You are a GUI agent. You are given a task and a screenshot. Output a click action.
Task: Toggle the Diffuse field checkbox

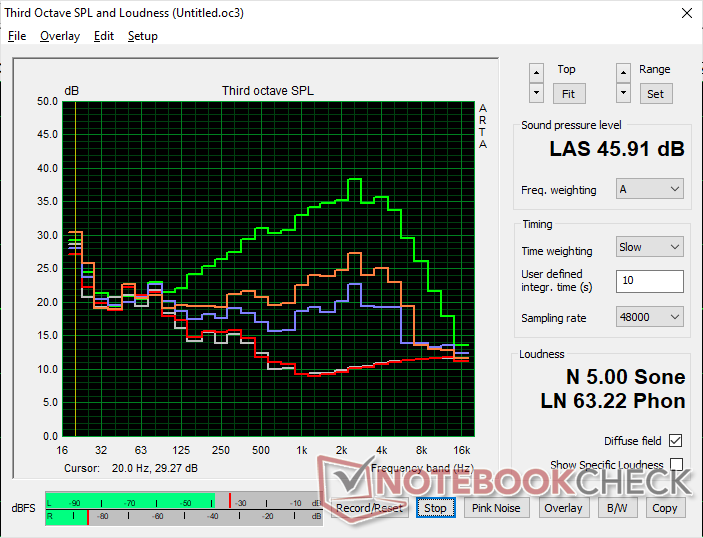(x=676, y=441)
